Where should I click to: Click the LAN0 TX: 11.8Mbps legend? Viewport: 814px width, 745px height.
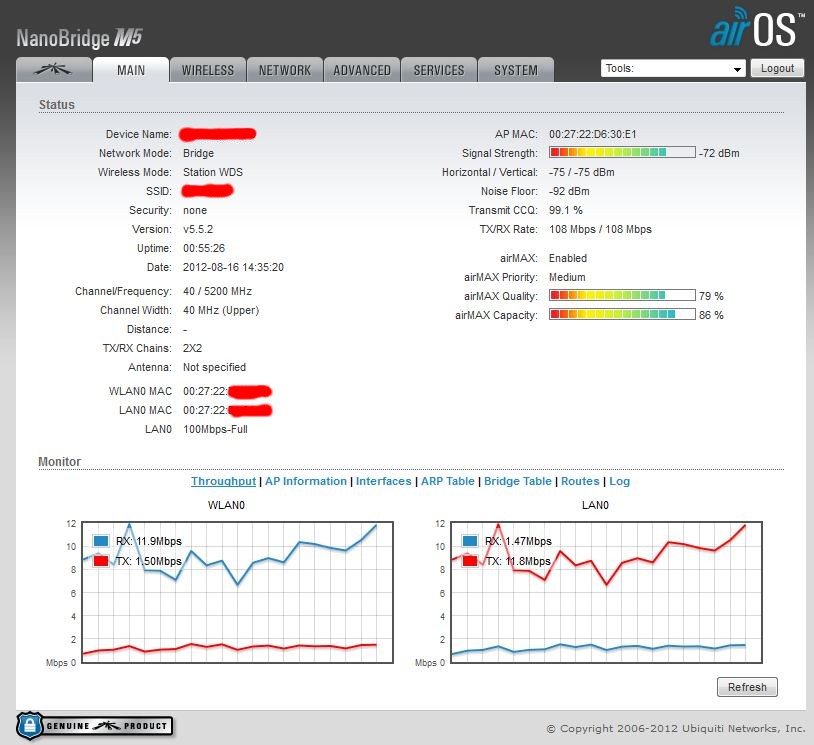coord(518,561)
